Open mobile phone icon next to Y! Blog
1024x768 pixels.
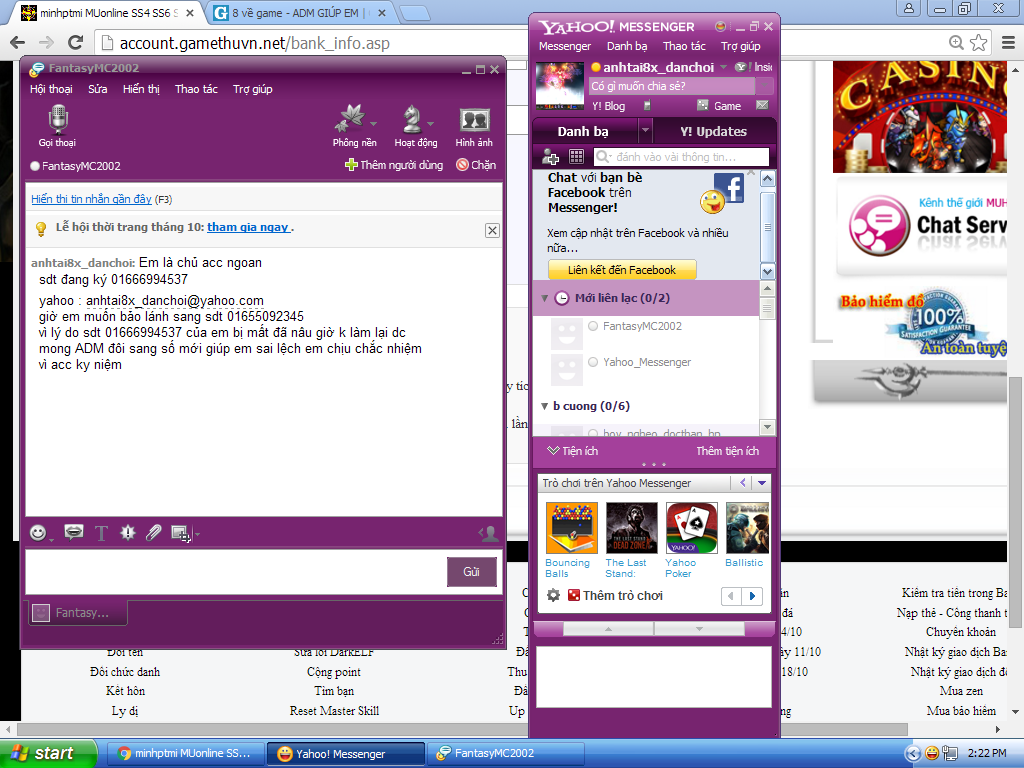pos(647,105)
